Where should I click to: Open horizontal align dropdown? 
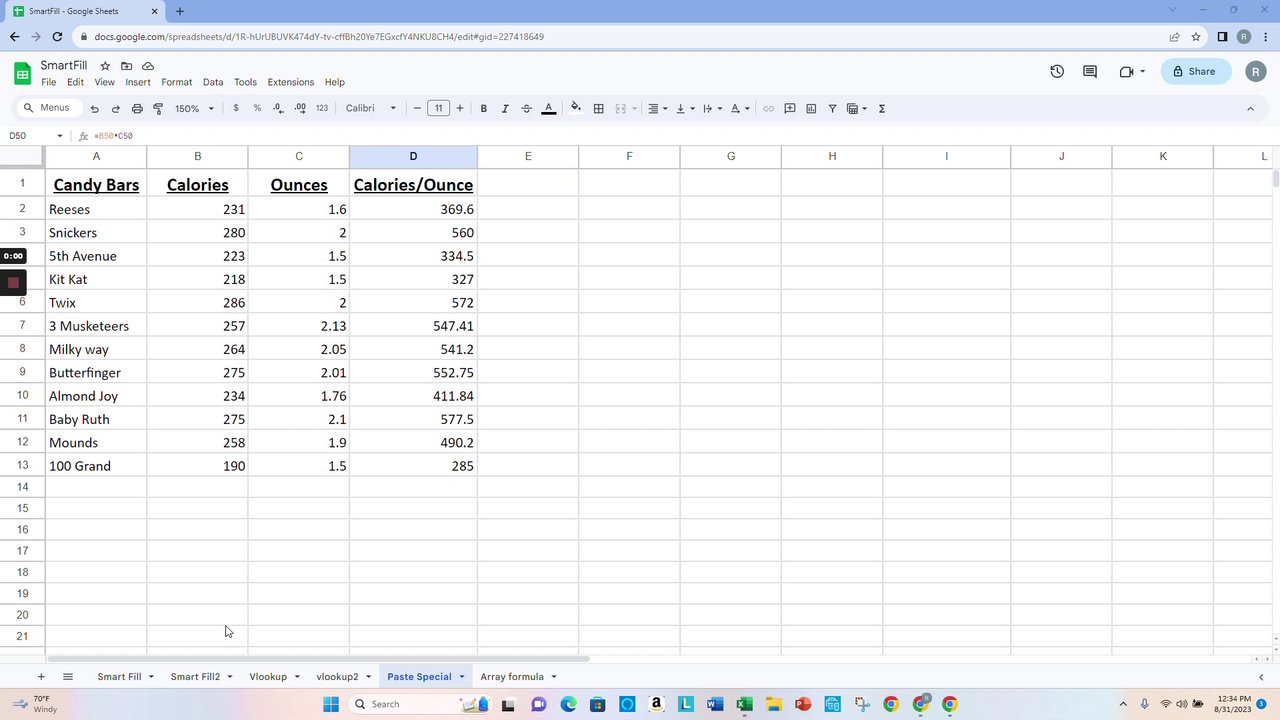[657, 108]
